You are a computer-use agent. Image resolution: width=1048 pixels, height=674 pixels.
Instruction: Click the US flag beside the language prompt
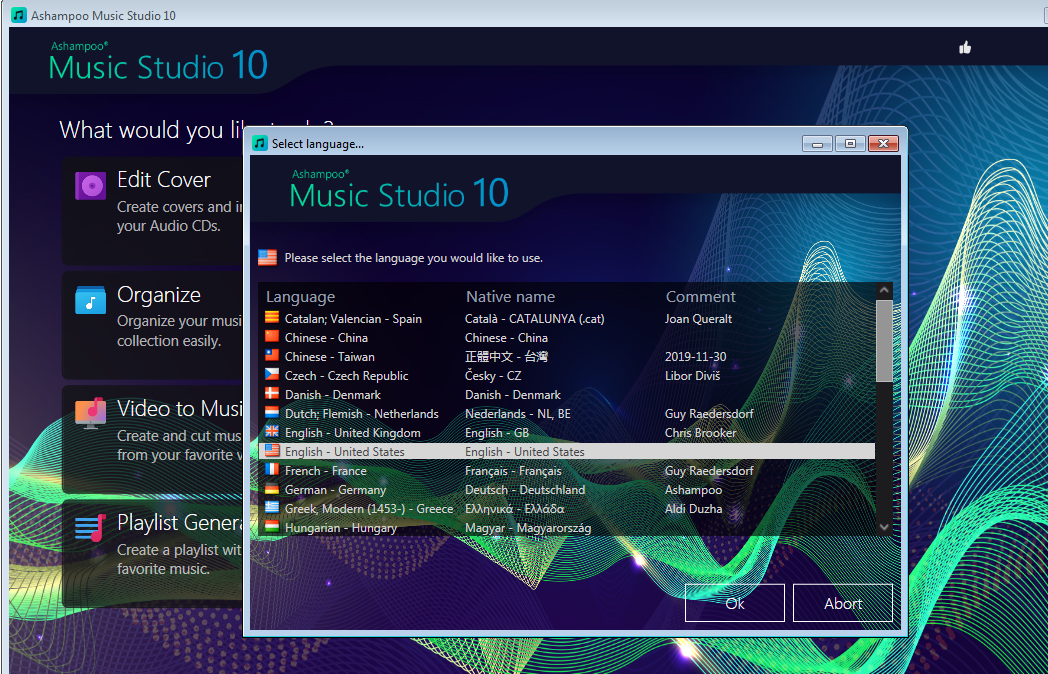[x=267, y=257]
